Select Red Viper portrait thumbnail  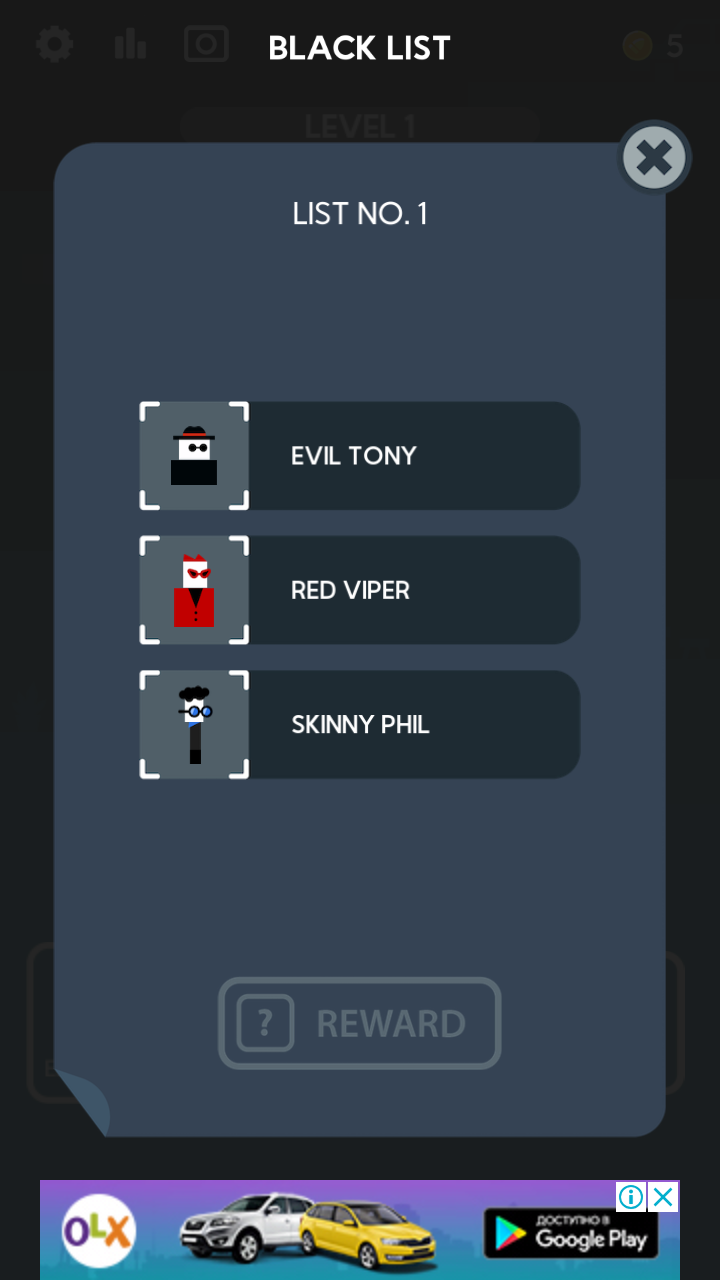point(194,590)
